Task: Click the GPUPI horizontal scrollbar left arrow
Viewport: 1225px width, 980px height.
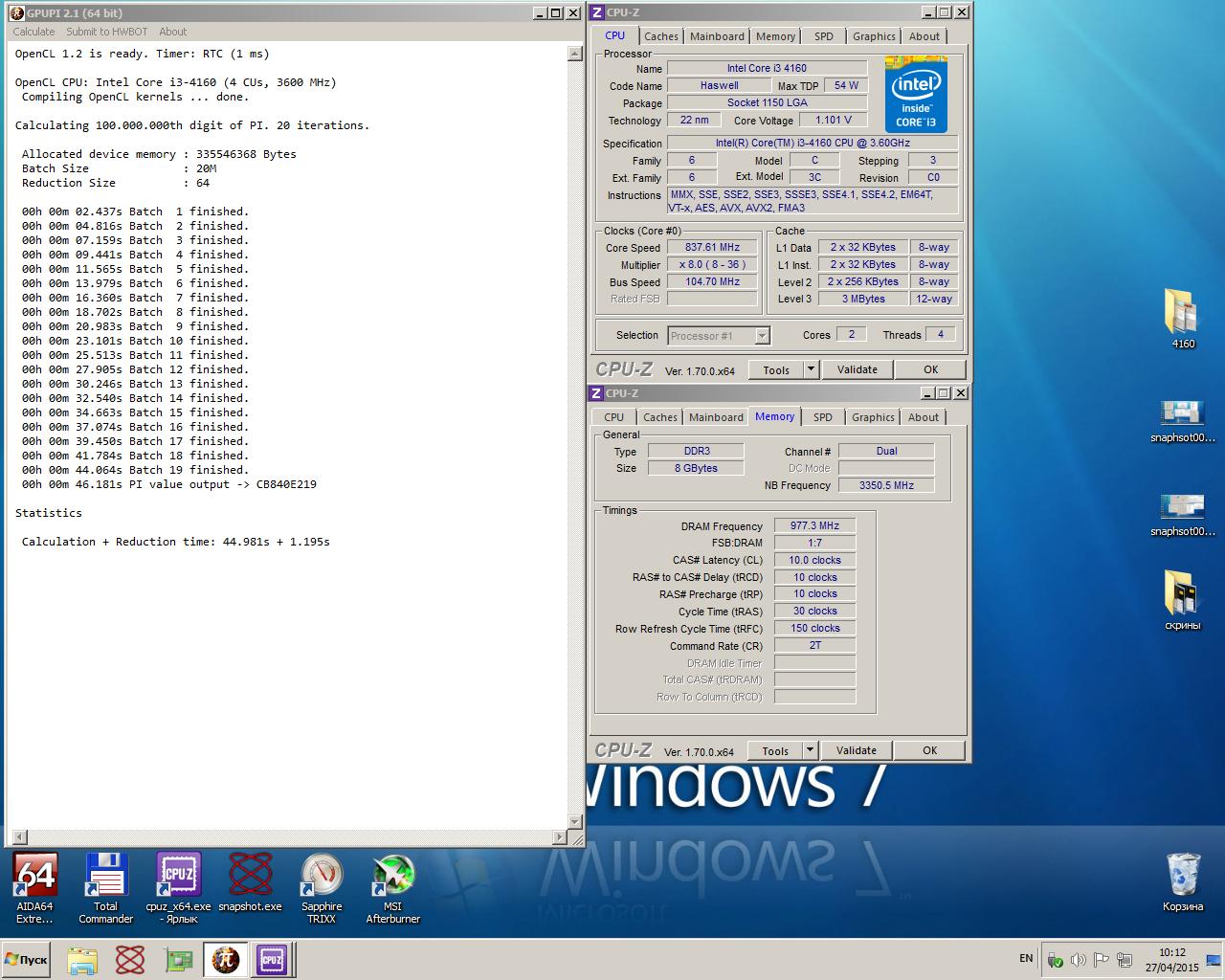Action: (x=21, y=837)
